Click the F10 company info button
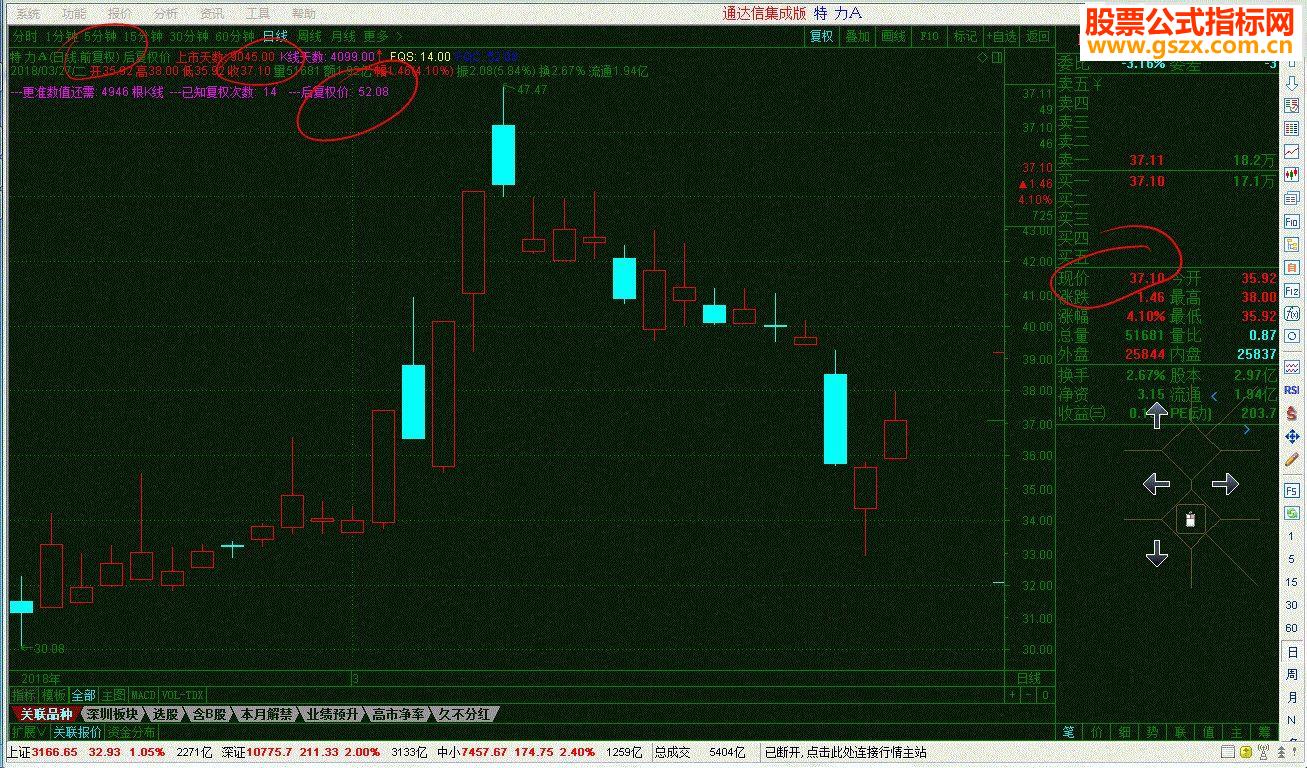This screenshot has width=1307, height=768. coord(929,36)
